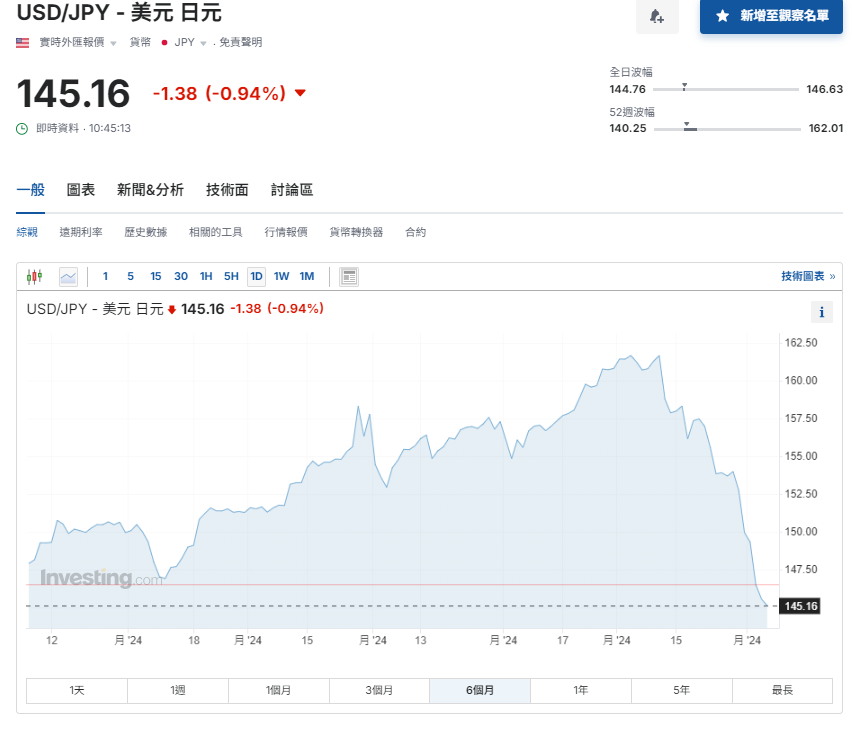
Task: Switch to the area chart icon
Action: pyautogui.click(x=68, y=276)
